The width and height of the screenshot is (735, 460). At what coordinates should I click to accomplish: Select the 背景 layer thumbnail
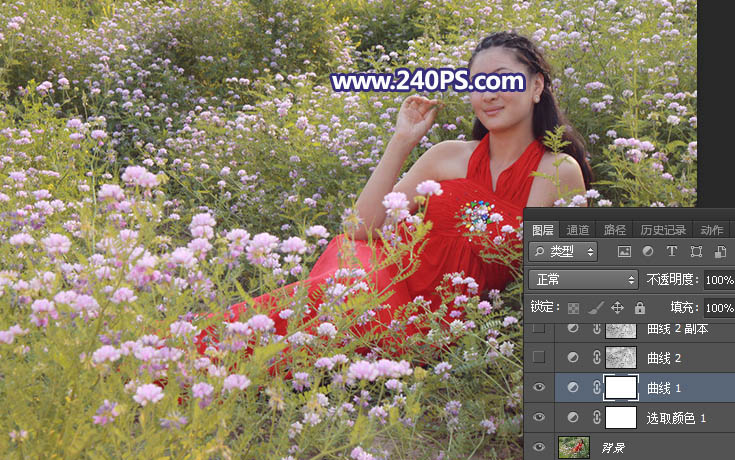(x=575, y=446)
